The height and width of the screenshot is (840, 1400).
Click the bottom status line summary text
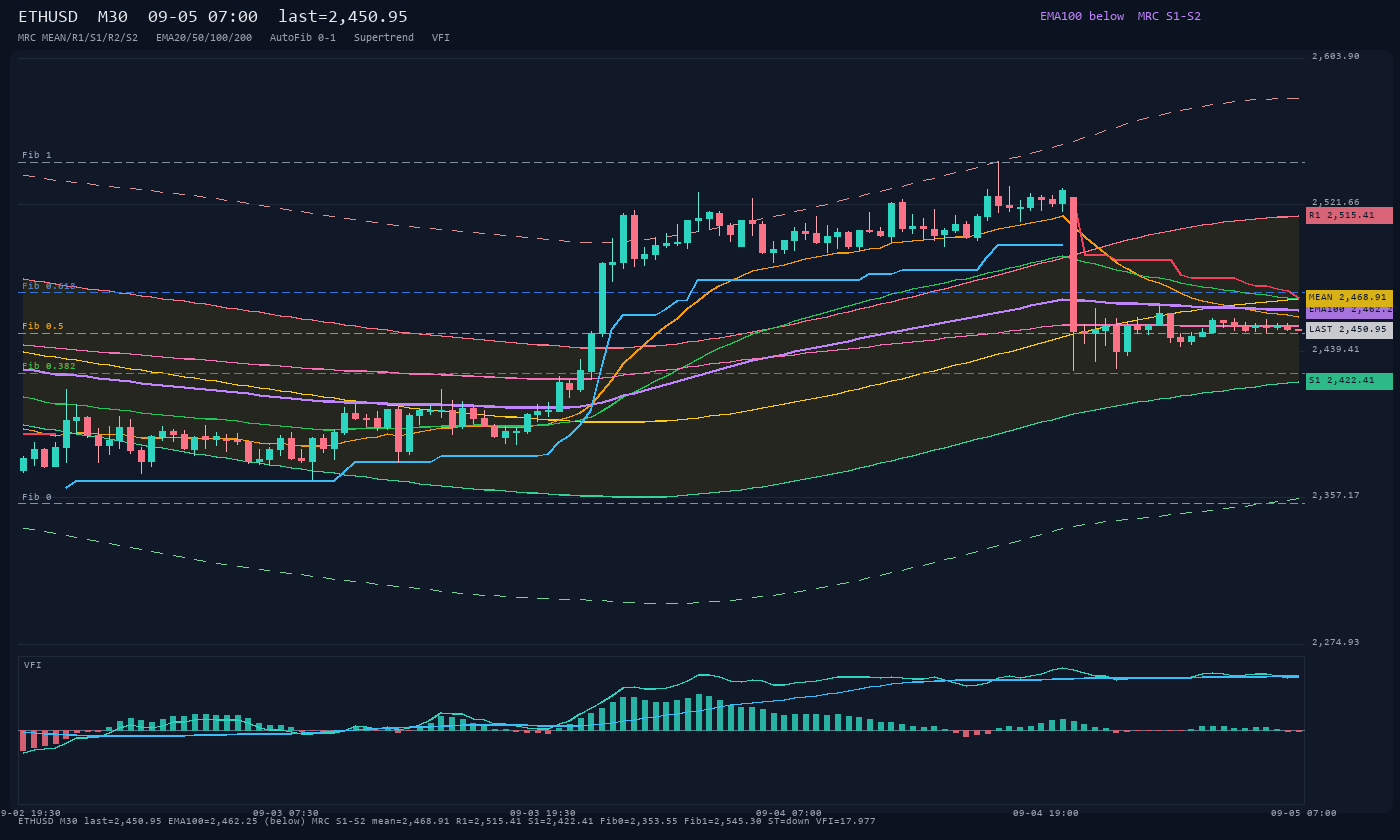pos(446,821)
